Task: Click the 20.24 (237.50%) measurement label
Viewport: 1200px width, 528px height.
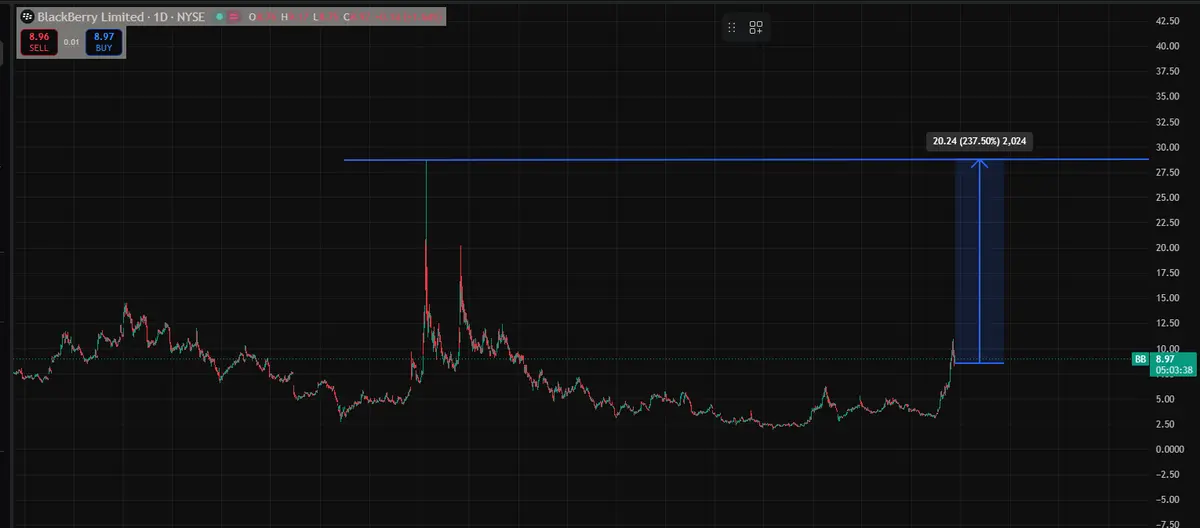Action: (979, 142)
